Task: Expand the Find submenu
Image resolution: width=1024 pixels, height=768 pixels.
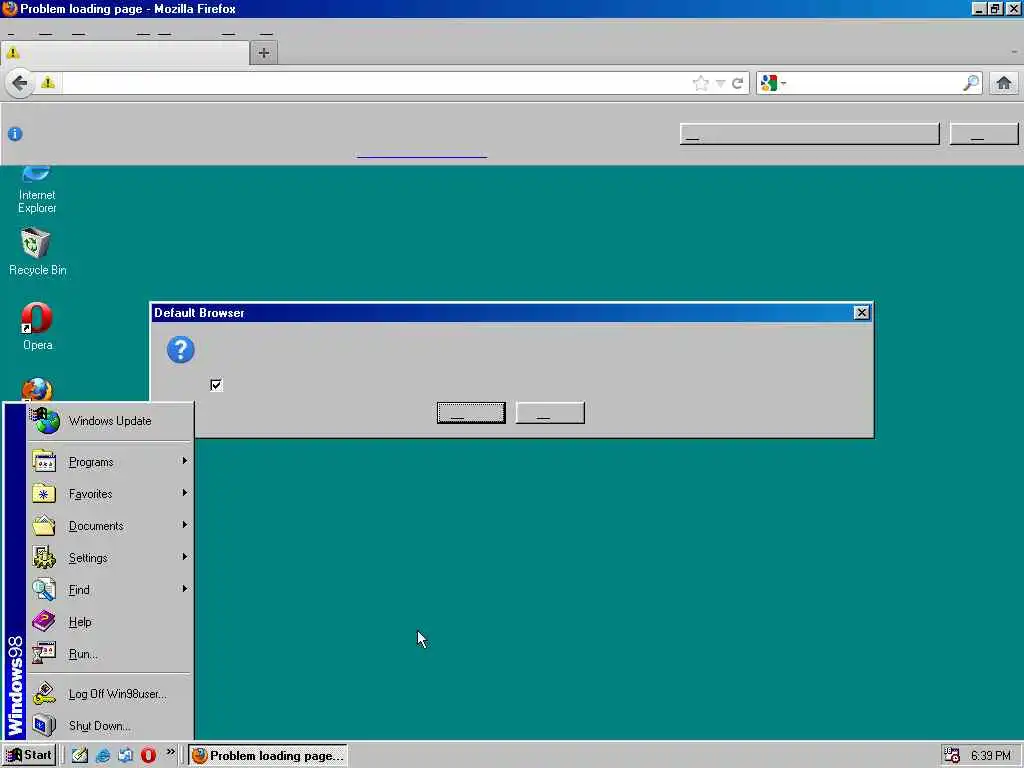Action: pos(110,590)
